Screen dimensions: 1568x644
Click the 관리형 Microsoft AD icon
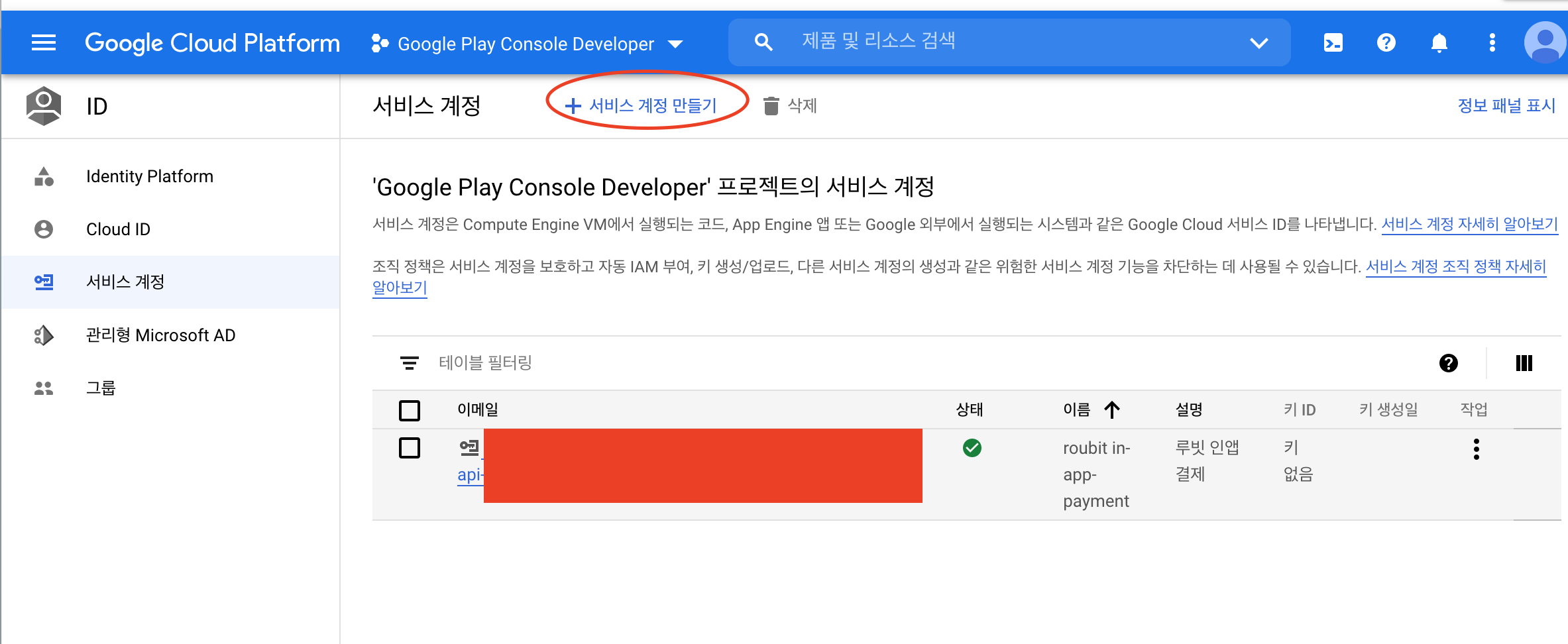44,335
